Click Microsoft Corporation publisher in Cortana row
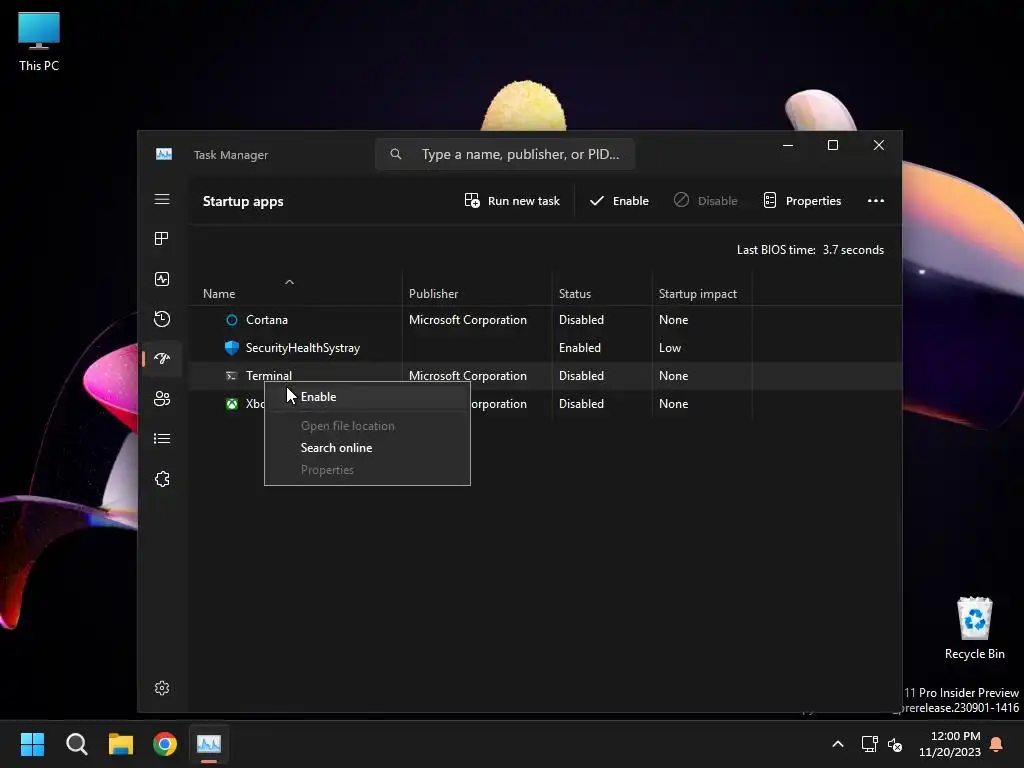 (x=468, y=320)
